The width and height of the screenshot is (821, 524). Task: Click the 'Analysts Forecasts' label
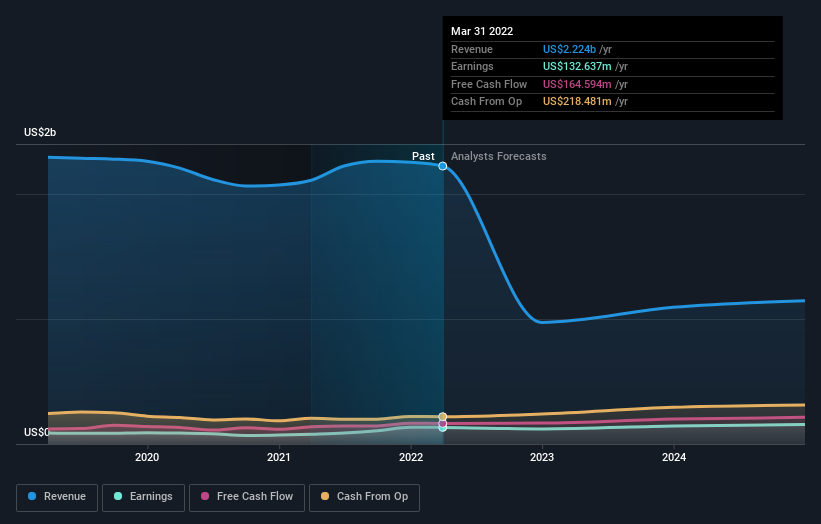498,157
